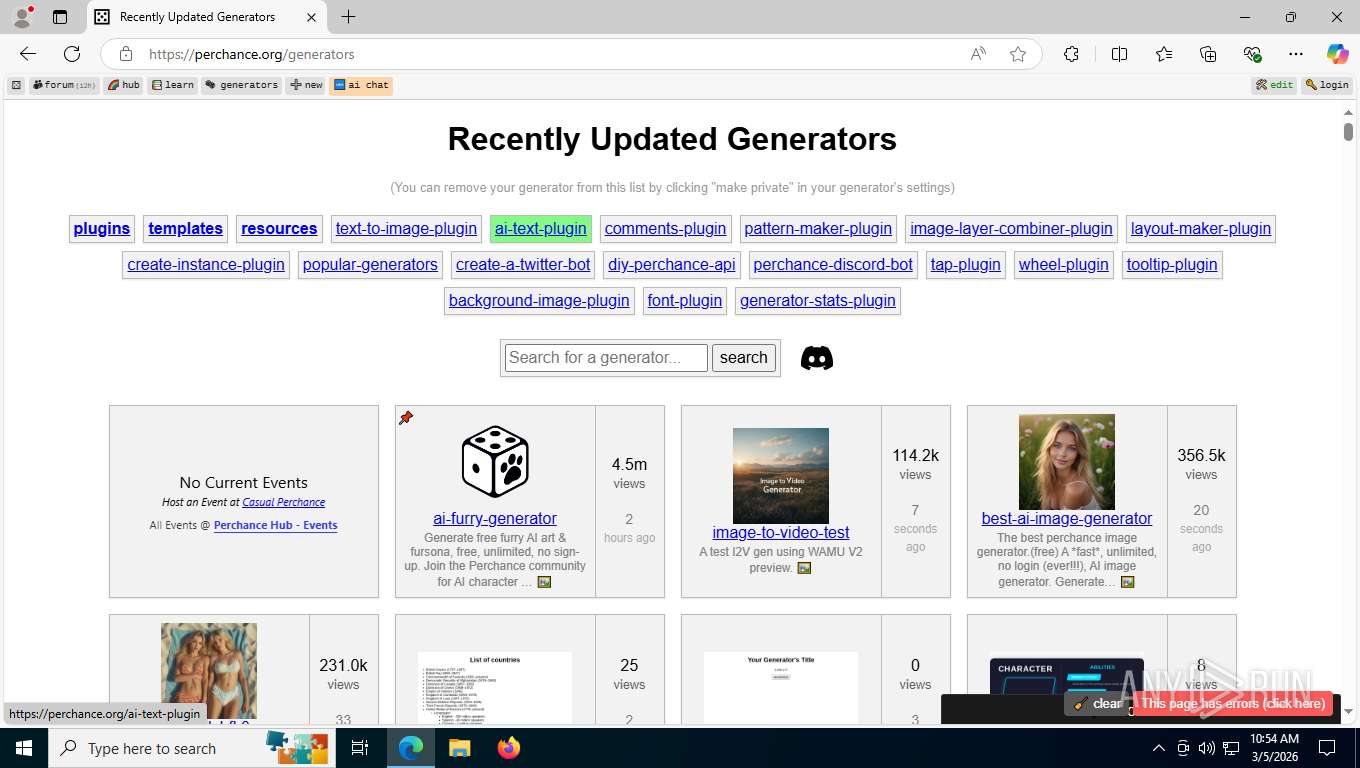
Task: Open browser essentials heart icon
Action: click(x=1252, y=54)
